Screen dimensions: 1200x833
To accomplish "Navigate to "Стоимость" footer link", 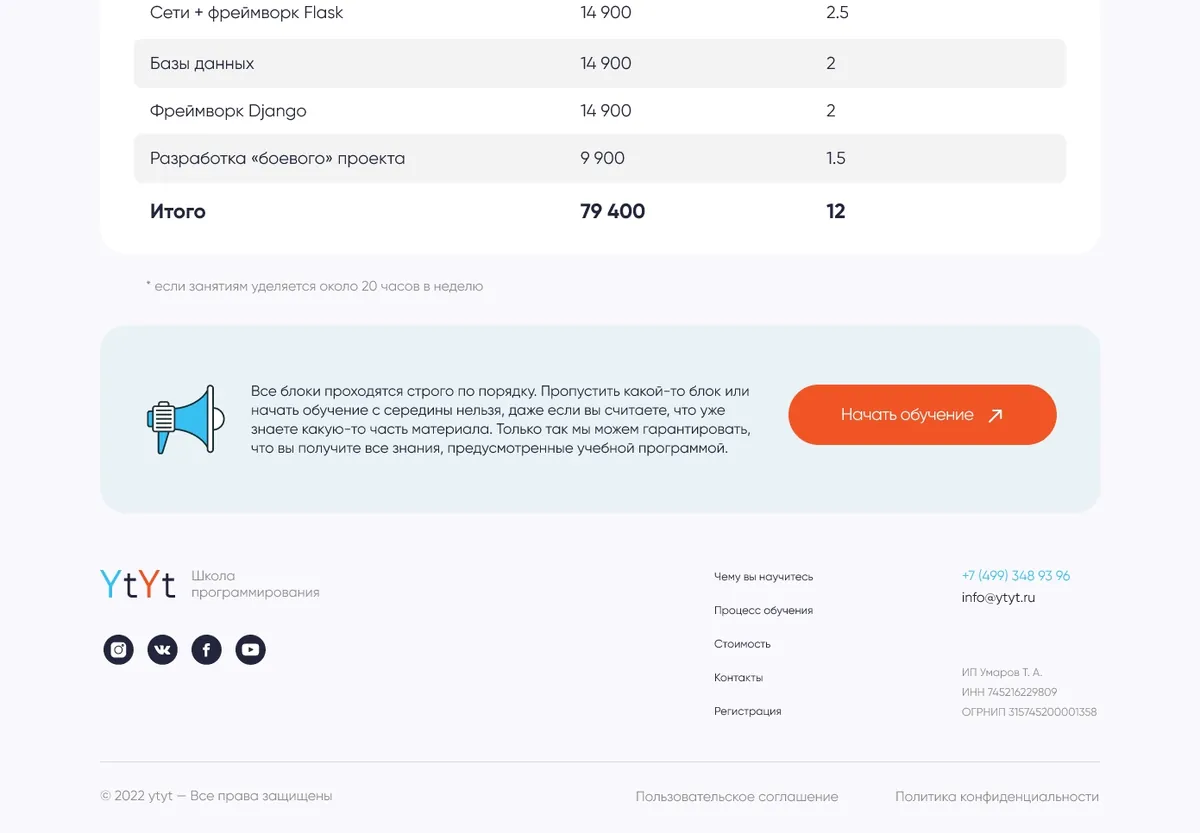I will pyautogui.click(x=742, y=644).
